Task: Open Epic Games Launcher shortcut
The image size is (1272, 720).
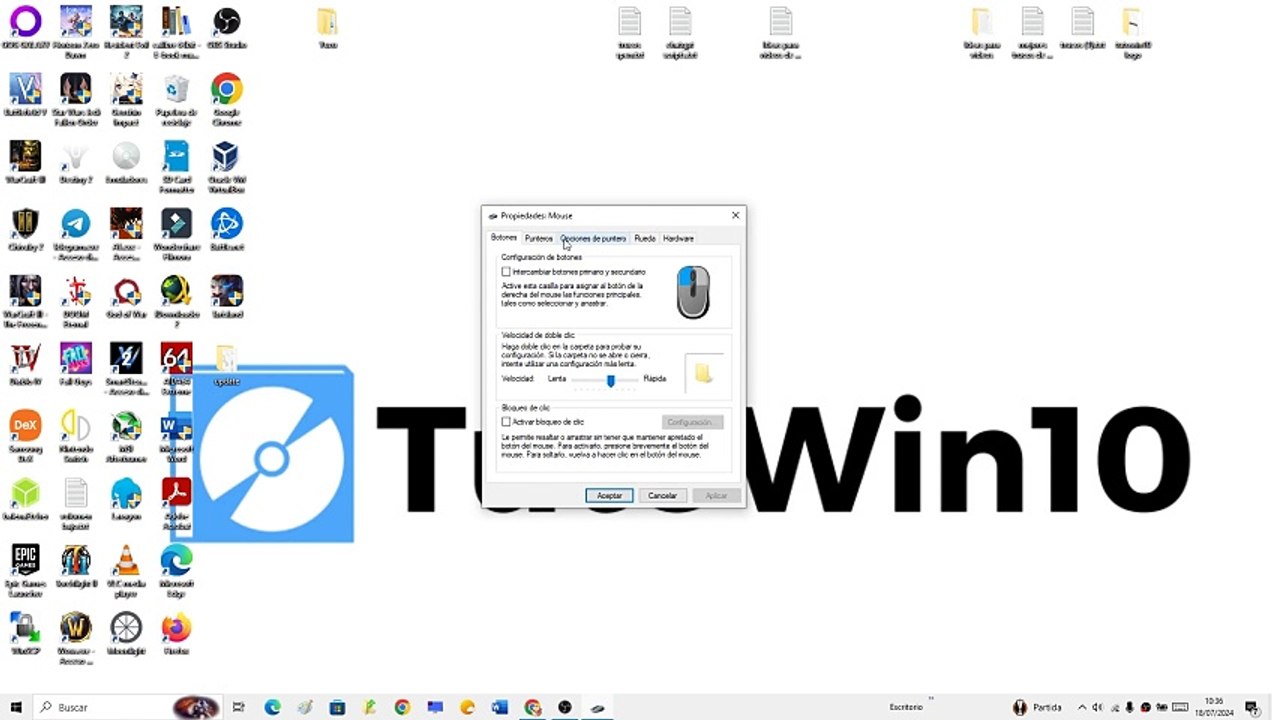Action: click(25, 571)
